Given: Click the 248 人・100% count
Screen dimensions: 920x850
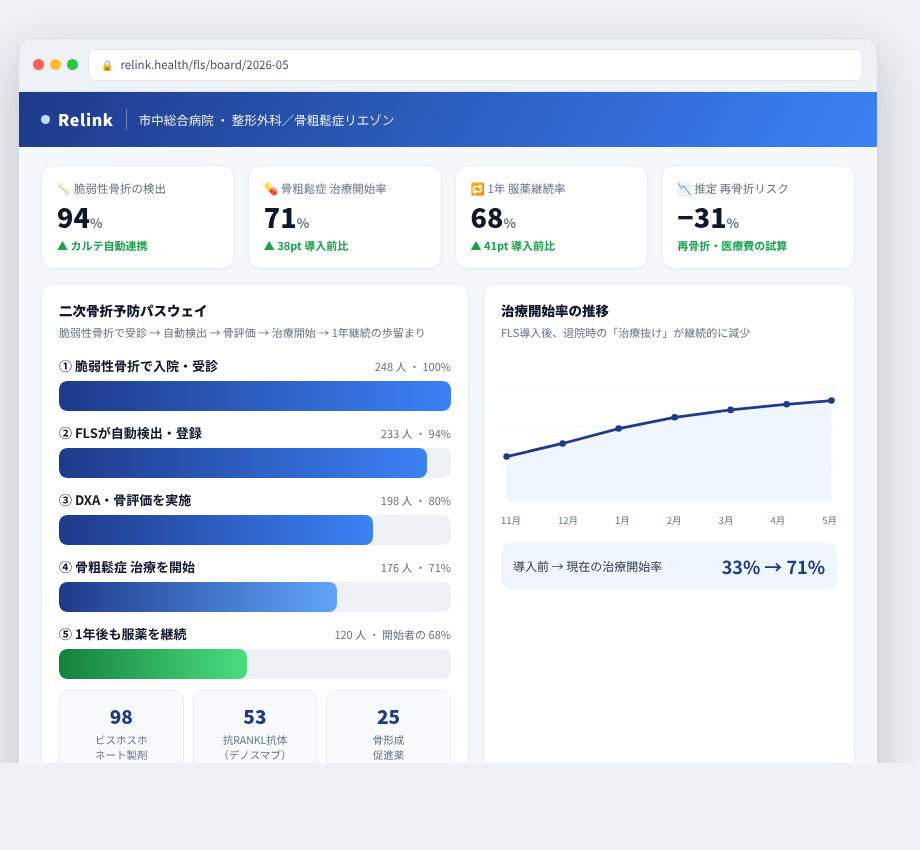Looking at the screenshot, I should coord(412,367).
